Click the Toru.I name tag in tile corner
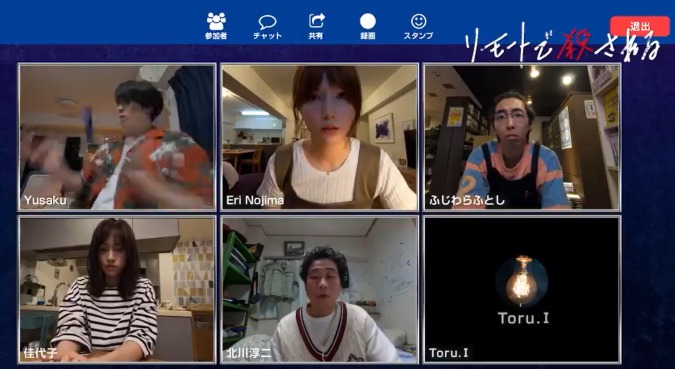675x369 pixels. 448,353
